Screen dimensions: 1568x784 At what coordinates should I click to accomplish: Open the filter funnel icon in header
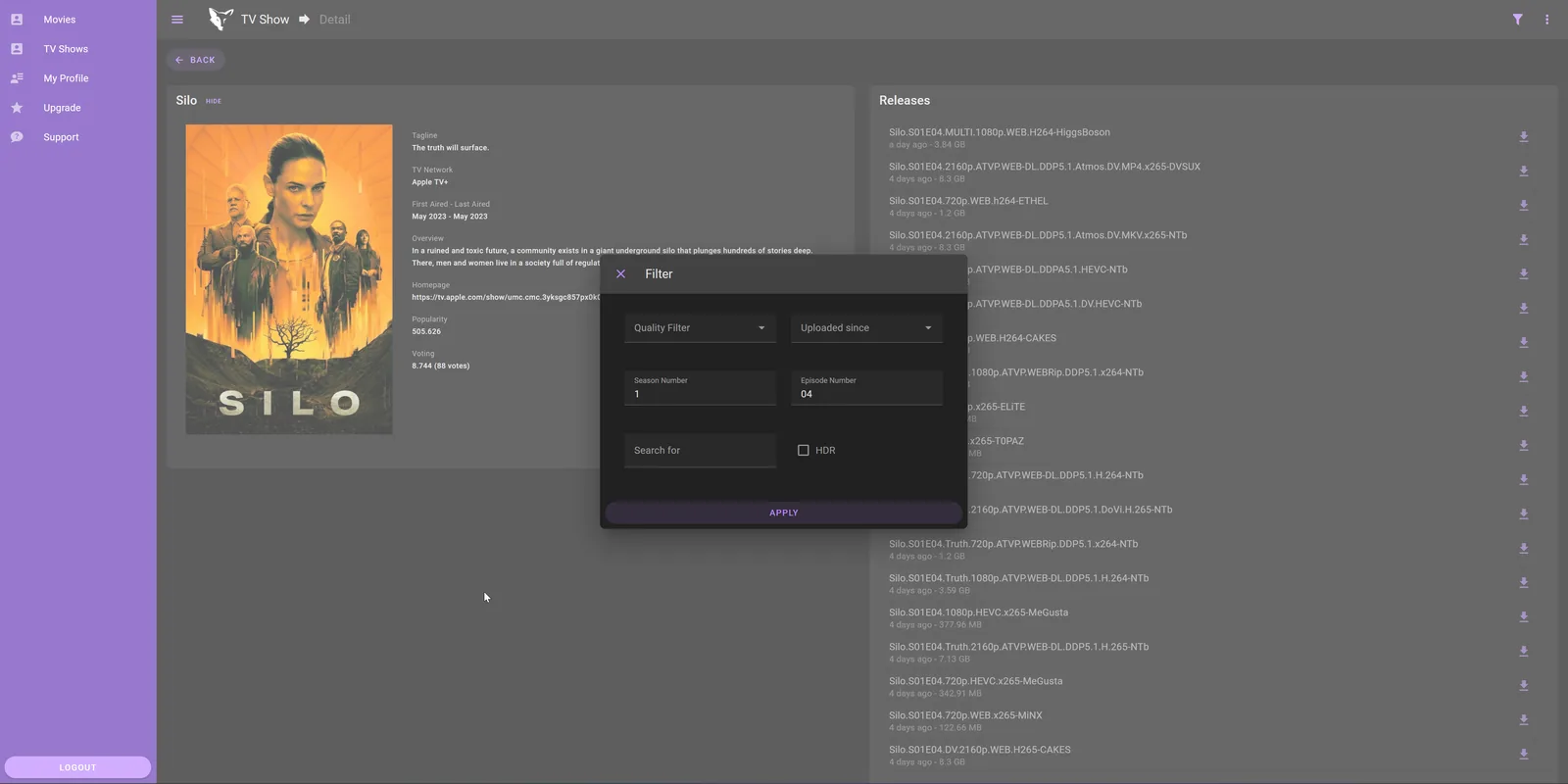coord(1517,20)
